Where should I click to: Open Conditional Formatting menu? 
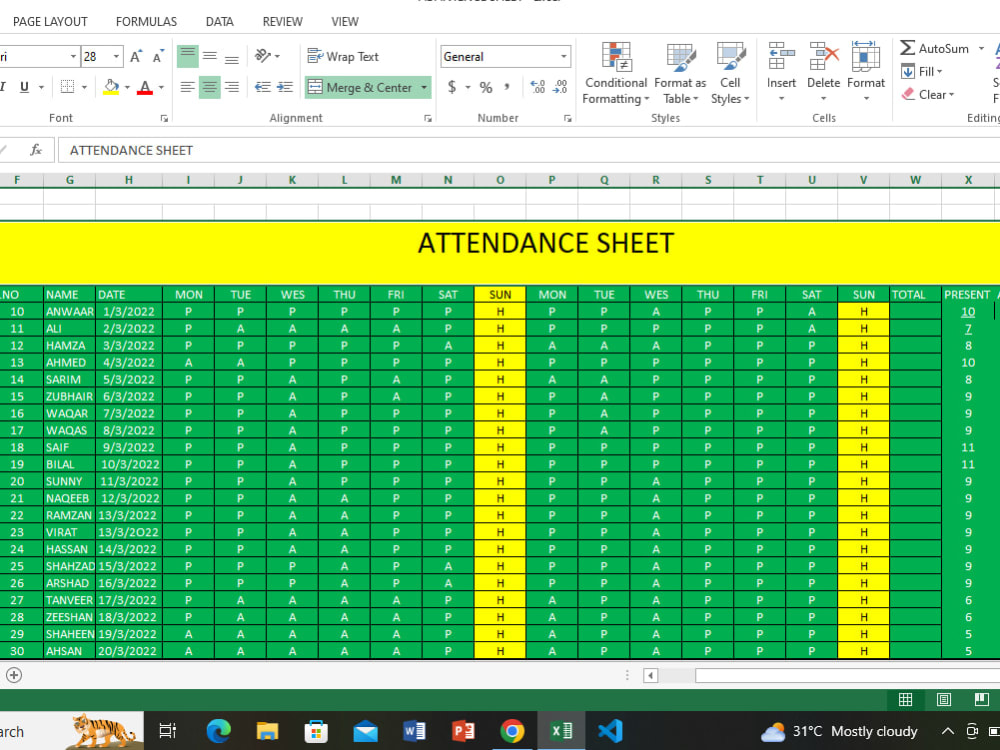(x=616, y=73)
